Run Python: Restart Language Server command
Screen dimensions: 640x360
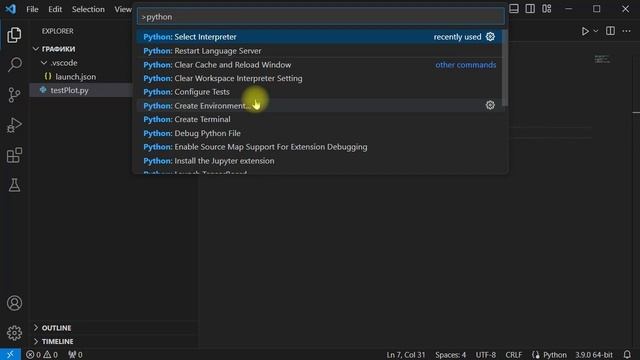tap(320, 51)
